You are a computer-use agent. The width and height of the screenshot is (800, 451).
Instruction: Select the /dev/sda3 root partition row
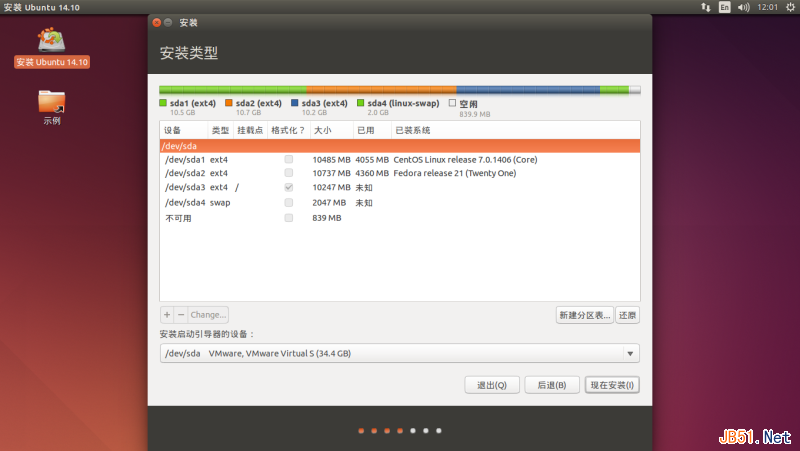(399, 187)
